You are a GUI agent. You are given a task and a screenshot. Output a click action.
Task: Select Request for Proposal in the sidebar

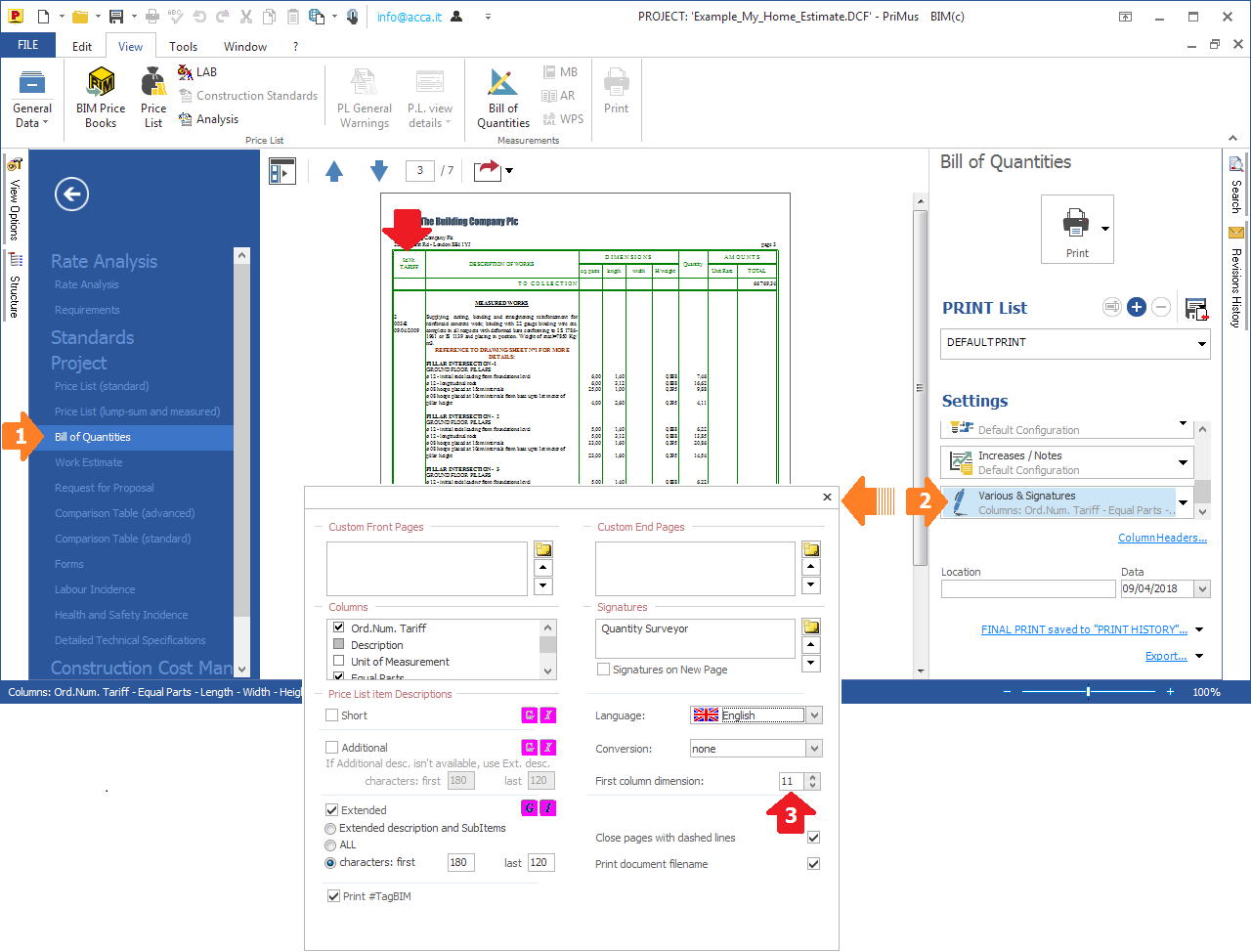point(105,488)
